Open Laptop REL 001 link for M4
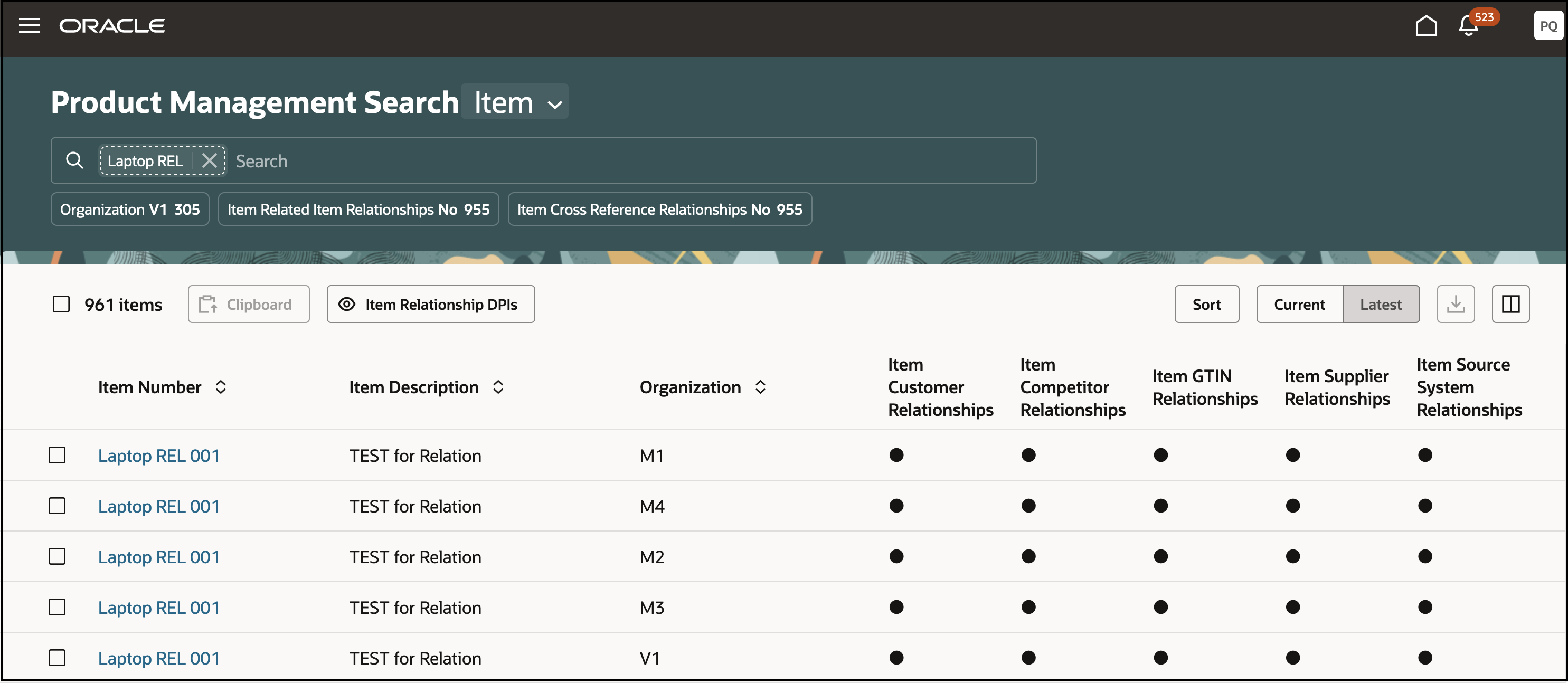This screenshot has width=1568, height=683. point(158,507)
